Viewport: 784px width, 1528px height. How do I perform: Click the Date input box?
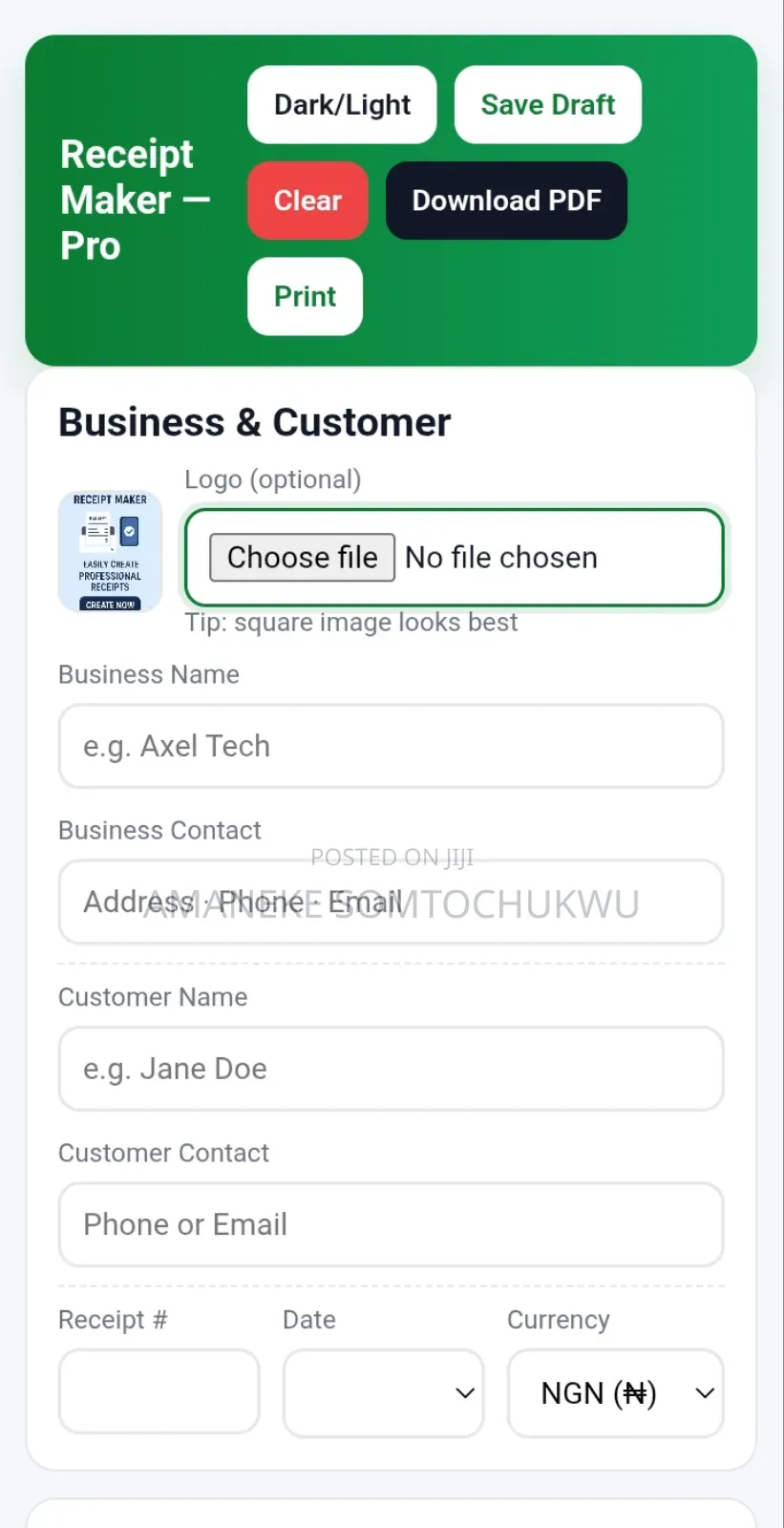point(382,1392)
